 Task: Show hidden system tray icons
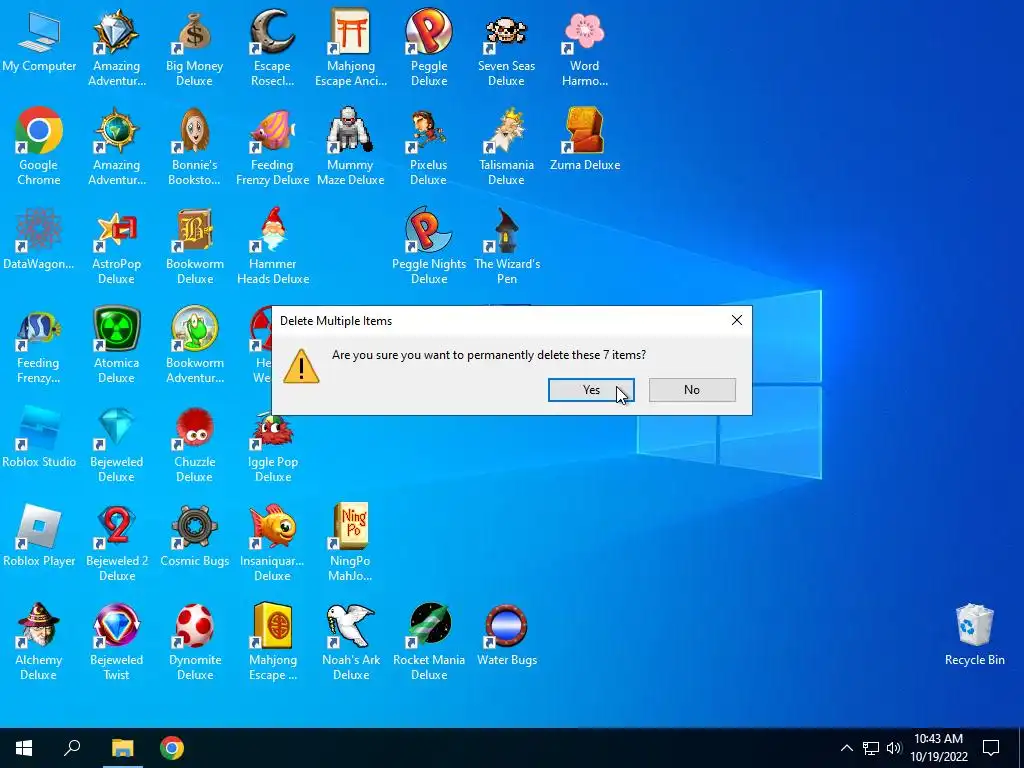click(846, 748)
